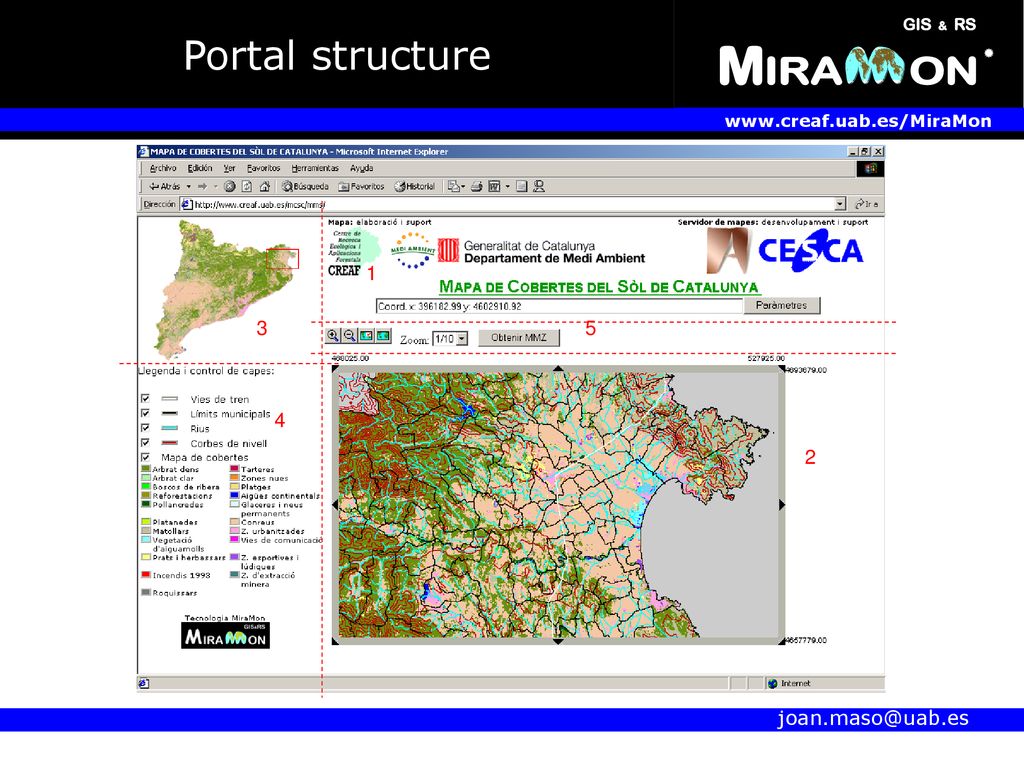This screenshot has height=768, width=1024.
Task: Click the fourth map view icon before Zoom label
Action: click(383, 336)
